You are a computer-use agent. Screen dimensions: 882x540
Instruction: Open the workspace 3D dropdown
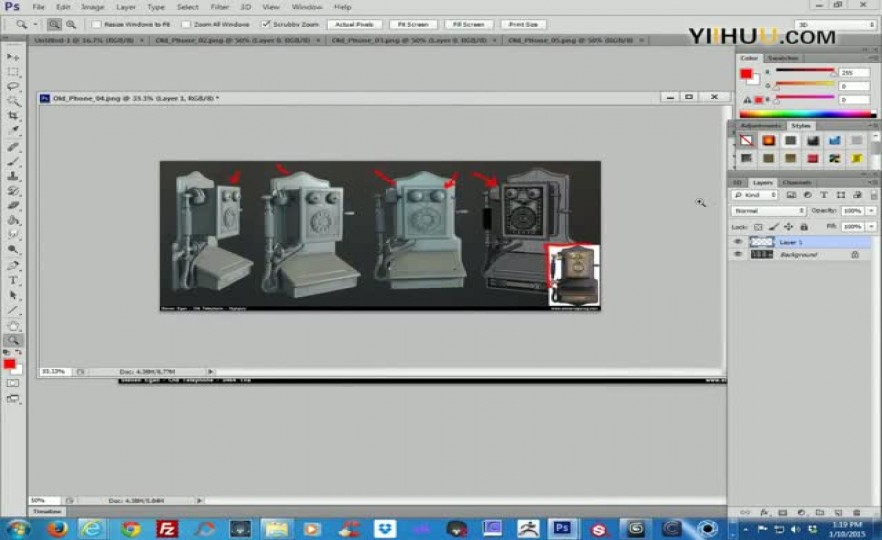[x=835, y=24]
